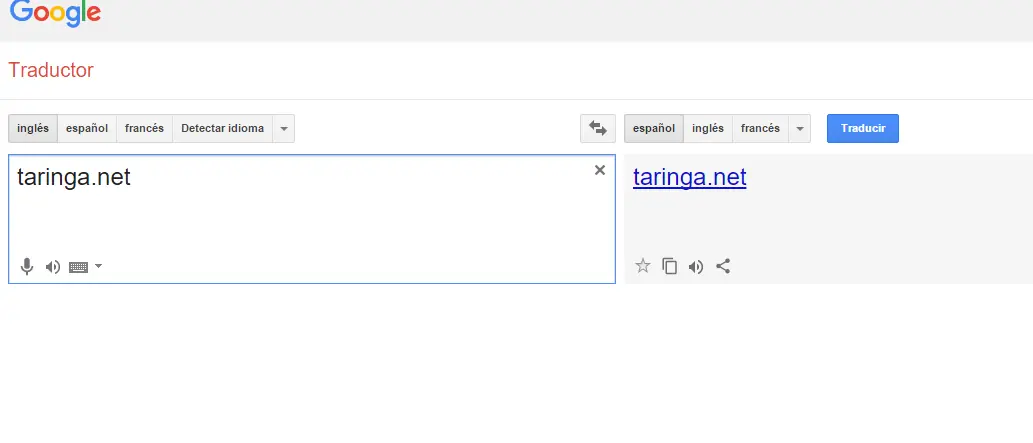Screen dimensions: 1033x443
Task: Expand the source language dropdown arrow
Action: click(x=284, y=129)
